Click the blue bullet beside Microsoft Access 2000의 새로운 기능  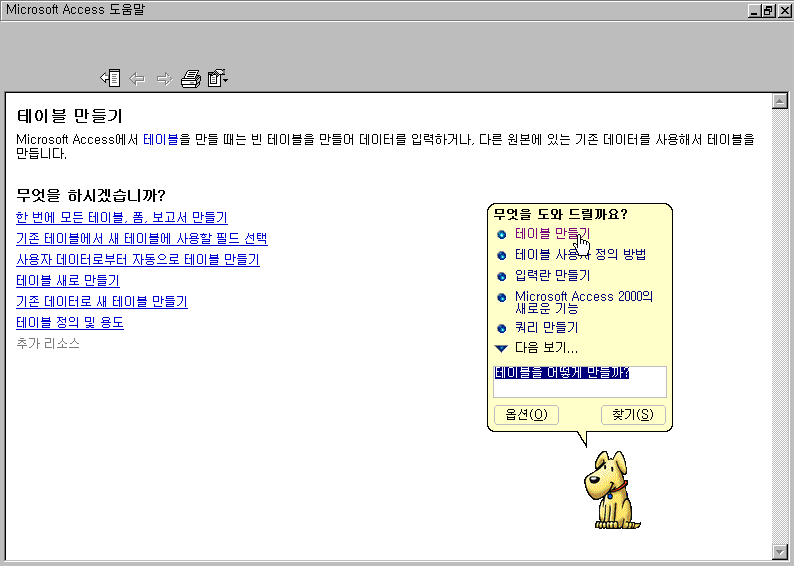coord(501,297)
